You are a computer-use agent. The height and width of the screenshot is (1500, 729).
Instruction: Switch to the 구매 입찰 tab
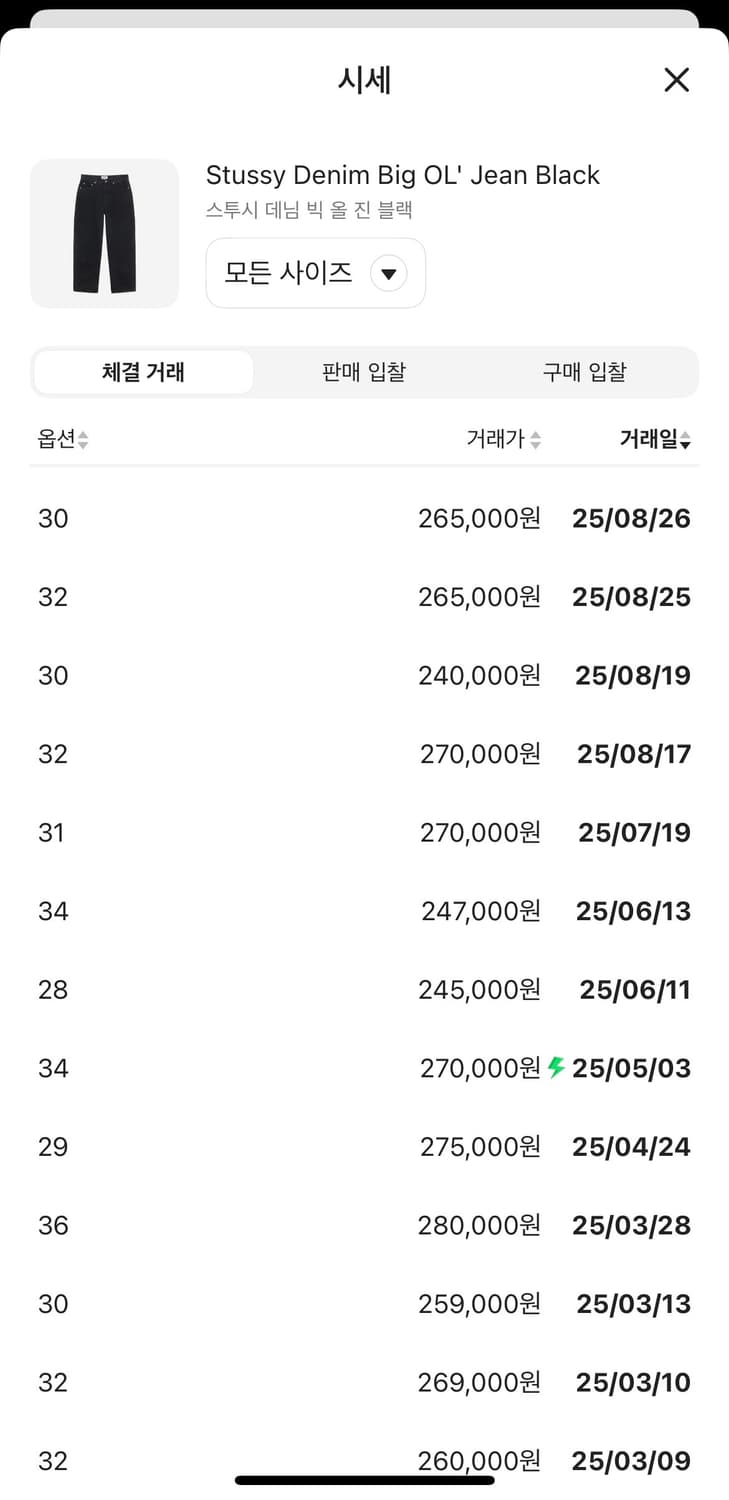(x=585, y=372)
